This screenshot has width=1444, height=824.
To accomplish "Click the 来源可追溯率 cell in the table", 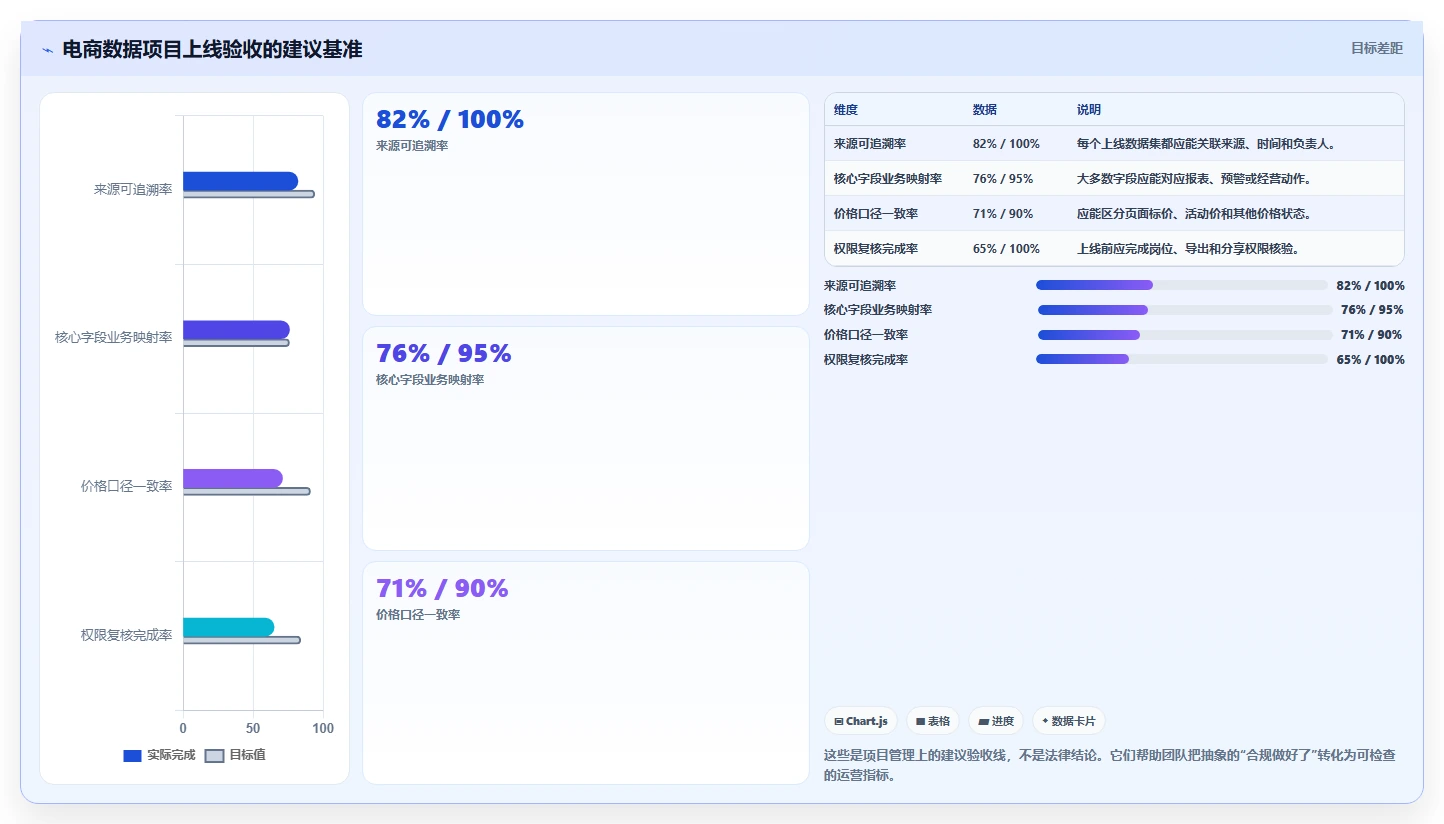I will pos(870,144).
